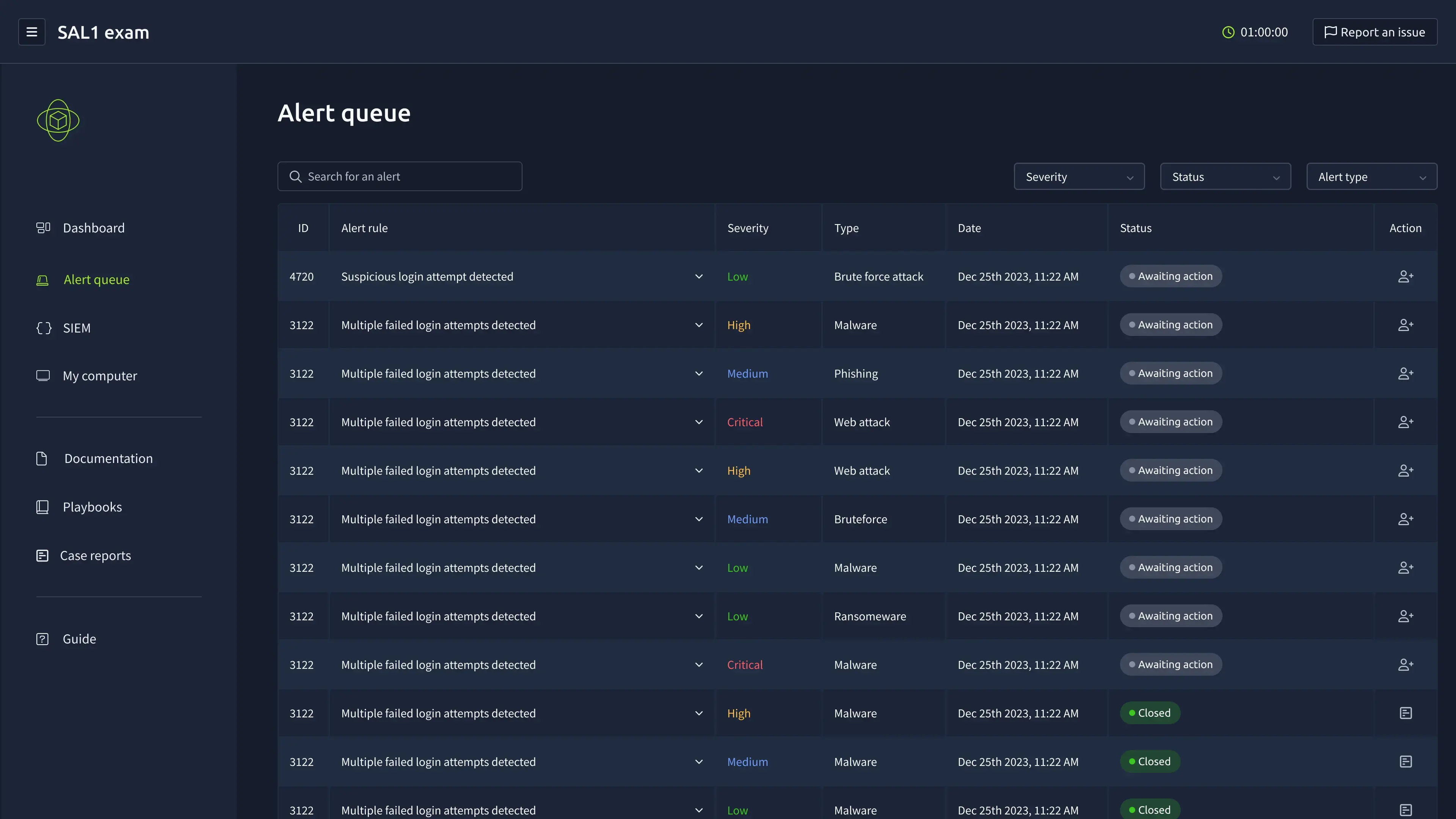1456x819 pixels.
Task: Click the hamburger menu icon
Action: [31, 32]
